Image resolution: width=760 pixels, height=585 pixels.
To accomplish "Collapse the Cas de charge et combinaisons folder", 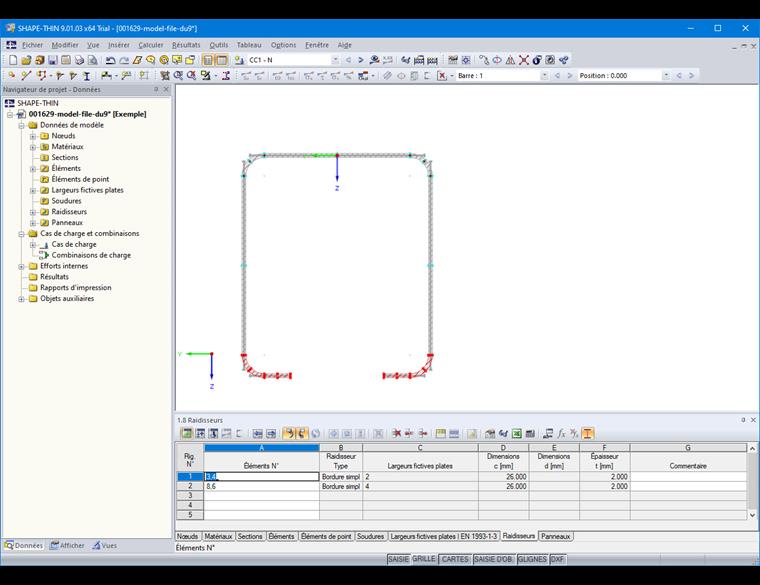I will coord(21,234).
